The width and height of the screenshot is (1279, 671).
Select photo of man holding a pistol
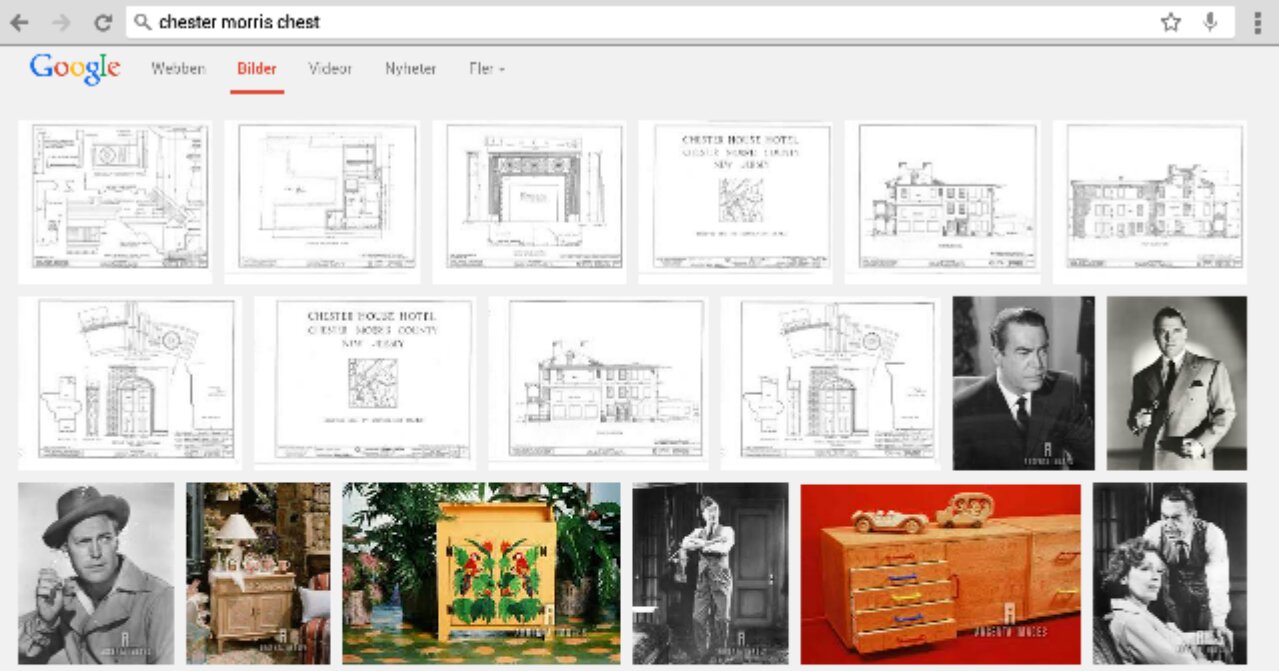1176,383
